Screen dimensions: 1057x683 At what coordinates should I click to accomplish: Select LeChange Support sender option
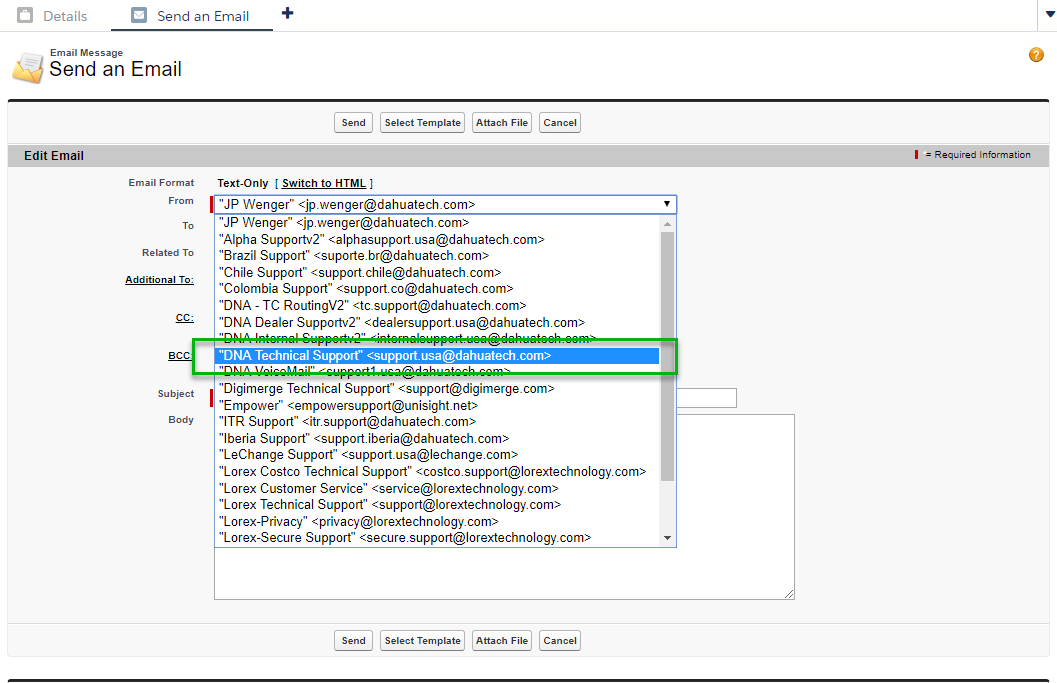click(437, 454)
